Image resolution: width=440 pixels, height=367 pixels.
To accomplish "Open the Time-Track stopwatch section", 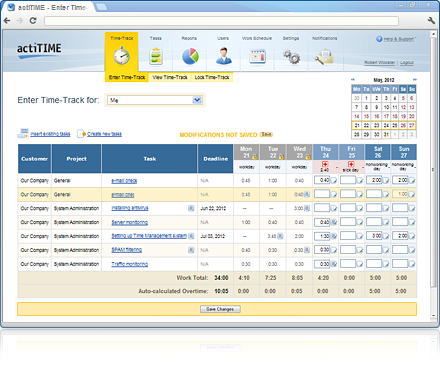I will pos(121,52).
